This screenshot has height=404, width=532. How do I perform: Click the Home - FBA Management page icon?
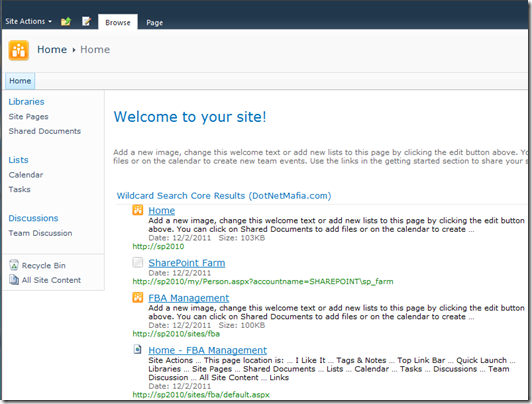pyautogui.click(x=137, y=349)
